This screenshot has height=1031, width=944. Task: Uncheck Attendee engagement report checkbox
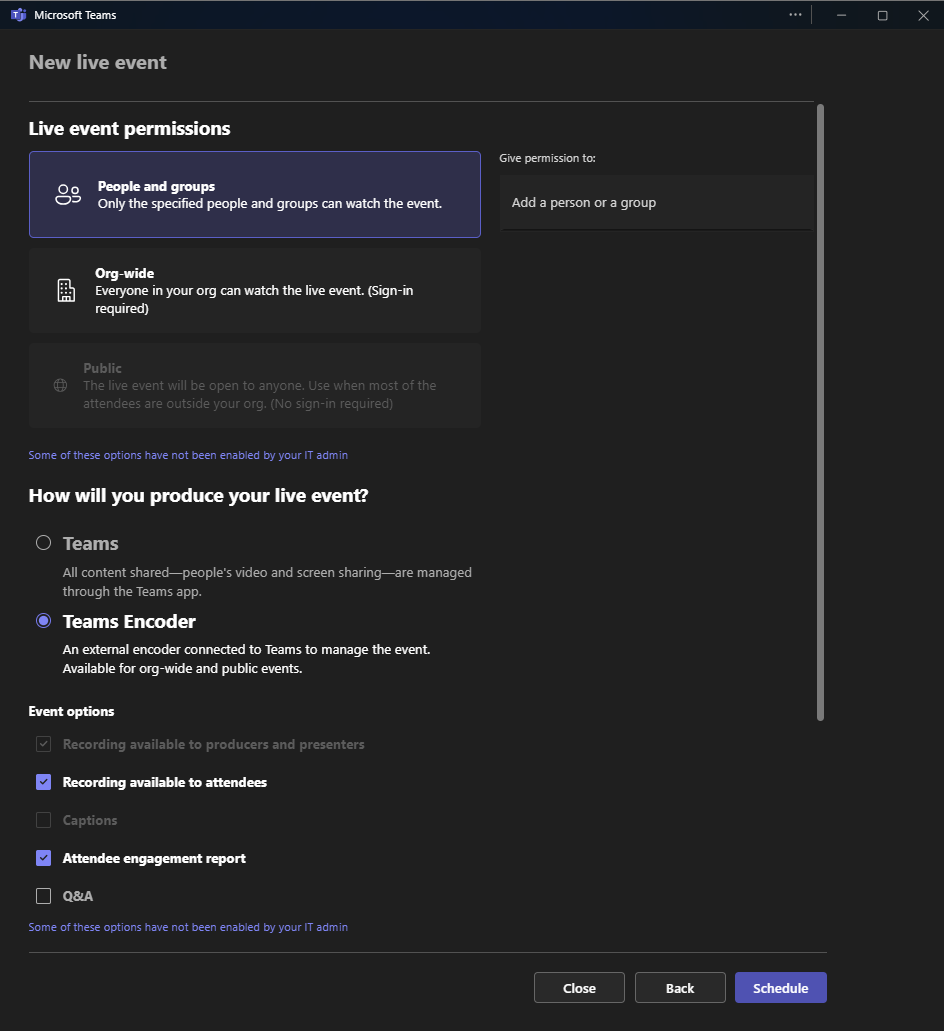coord(43,858)
